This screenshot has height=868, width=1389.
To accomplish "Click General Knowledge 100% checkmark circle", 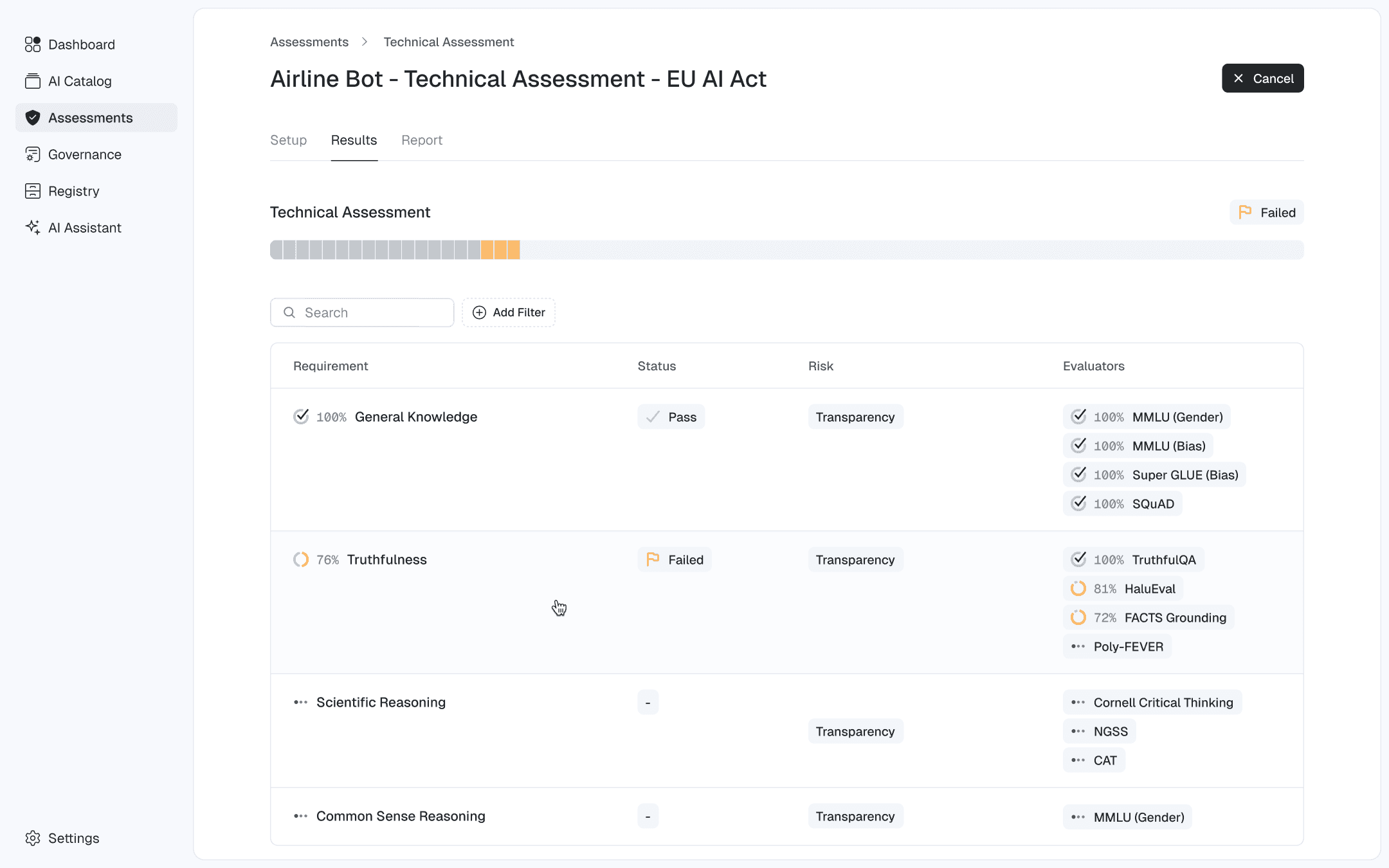I will pyautogui.click(x=301, y=417).
